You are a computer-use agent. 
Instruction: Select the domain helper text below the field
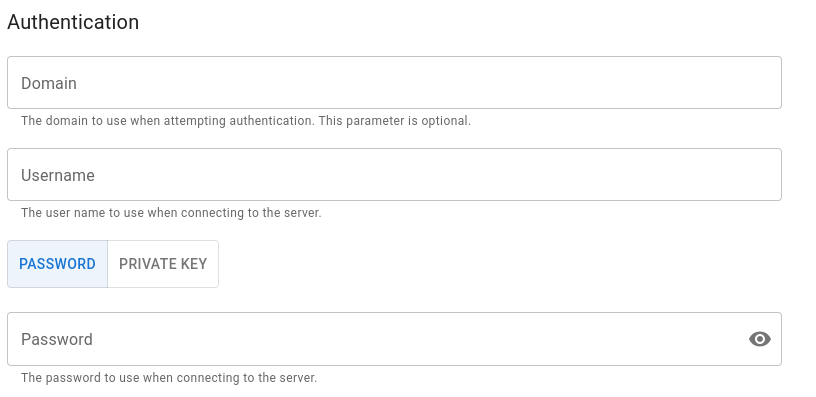pyautogui.click(x=246, y=121)
